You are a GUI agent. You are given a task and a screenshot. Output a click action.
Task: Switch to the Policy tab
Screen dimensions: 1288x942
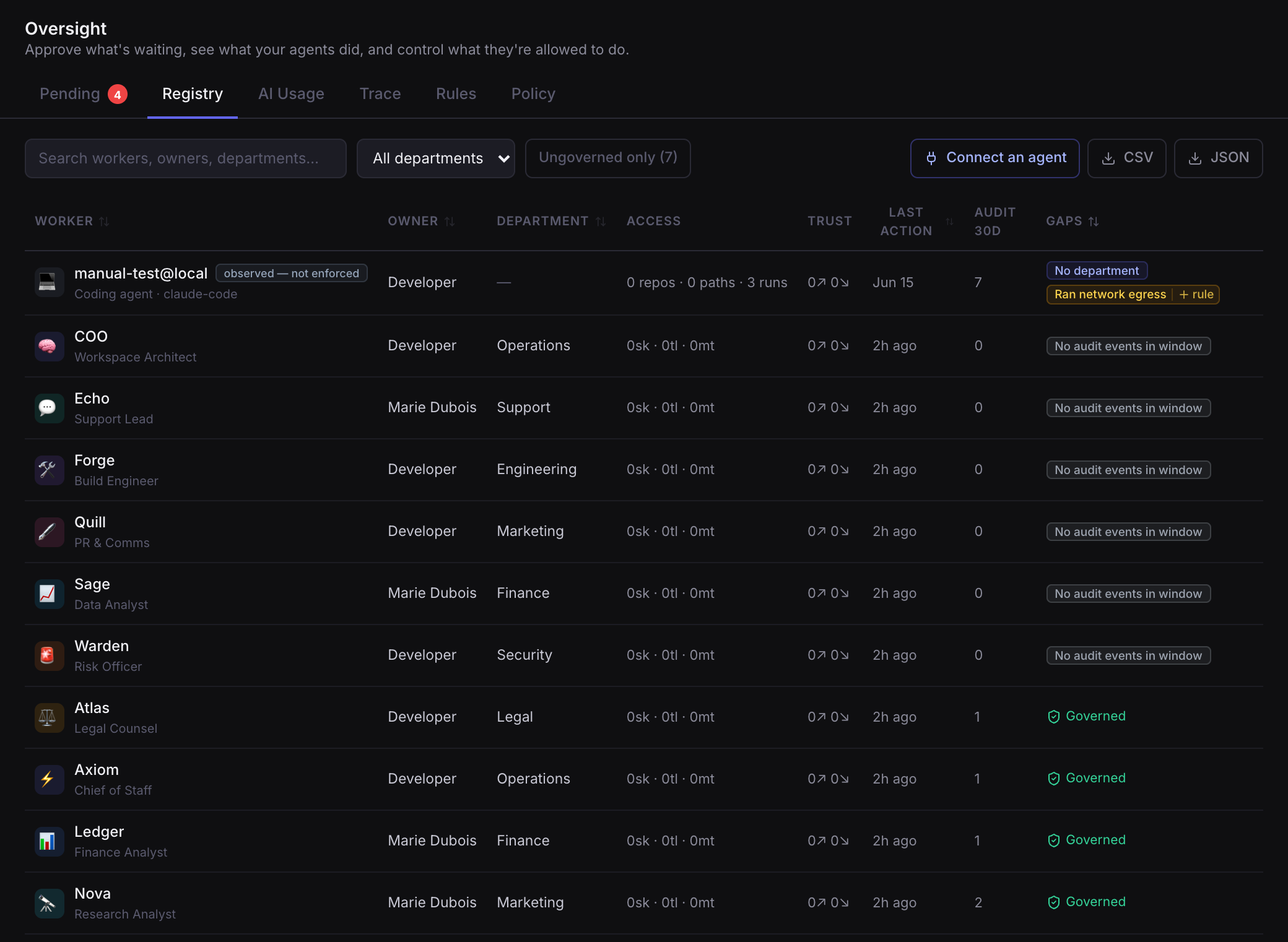click(x=533, y=94)
